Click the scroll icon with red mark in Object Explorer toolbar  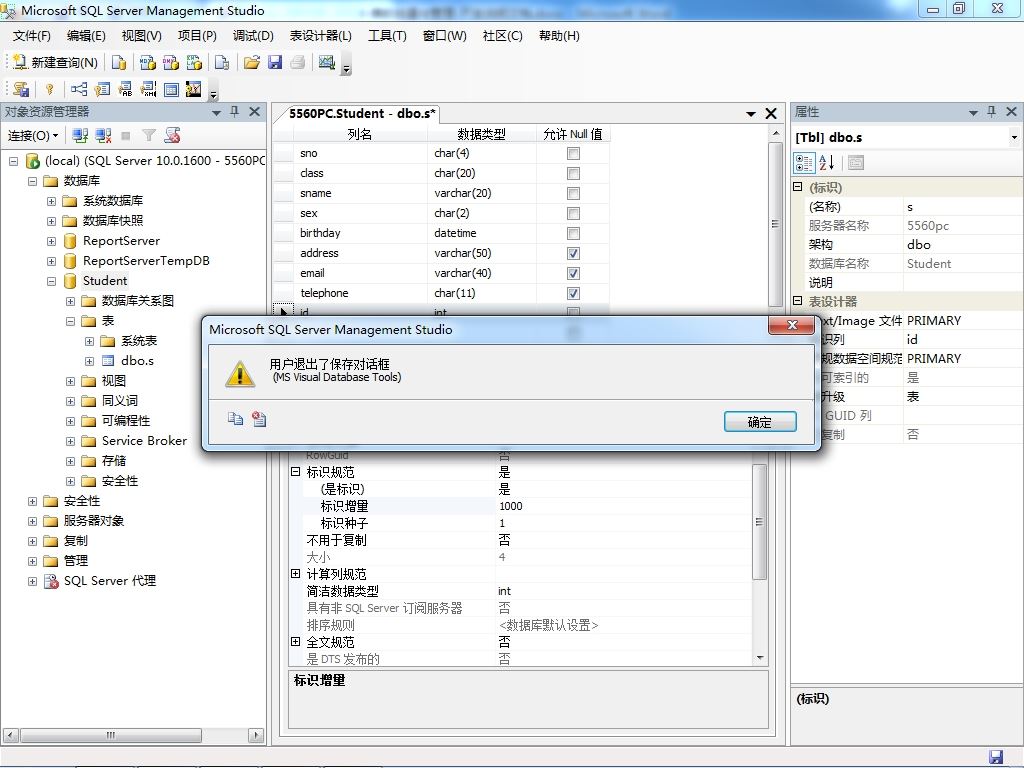coord(172,136)
